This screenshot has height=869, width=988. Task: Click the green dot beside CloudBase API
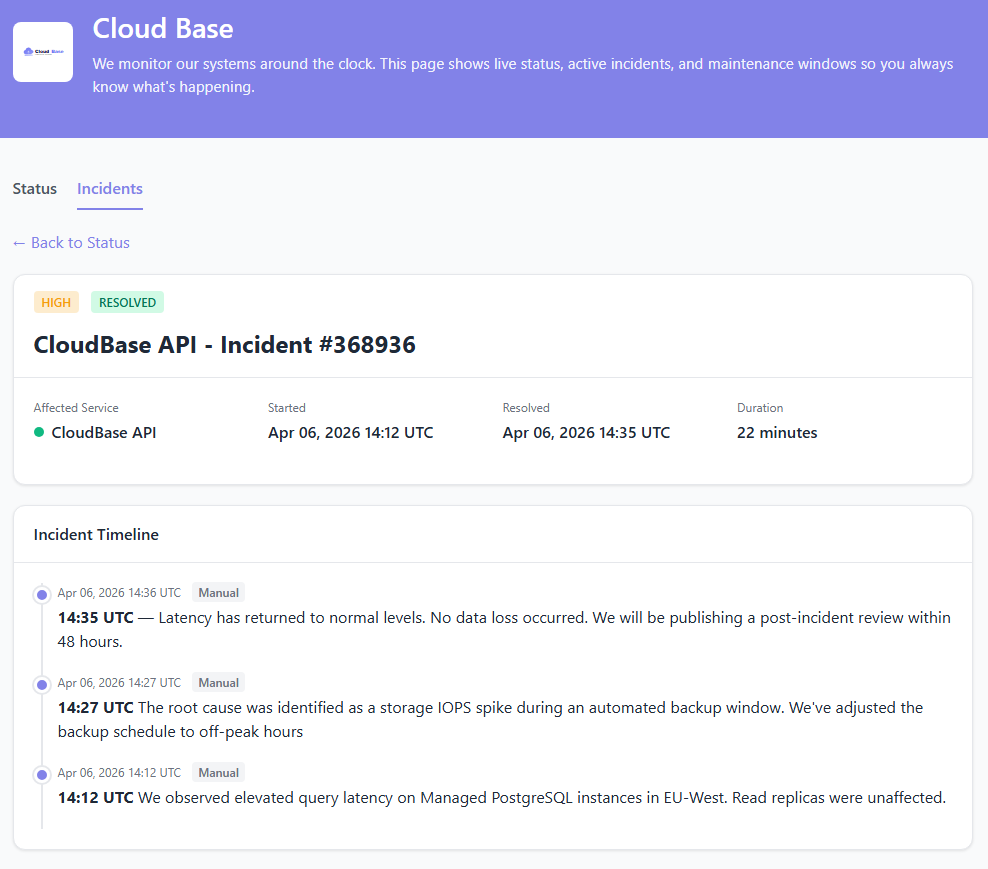pyautogui.click(x=39, y=433)
